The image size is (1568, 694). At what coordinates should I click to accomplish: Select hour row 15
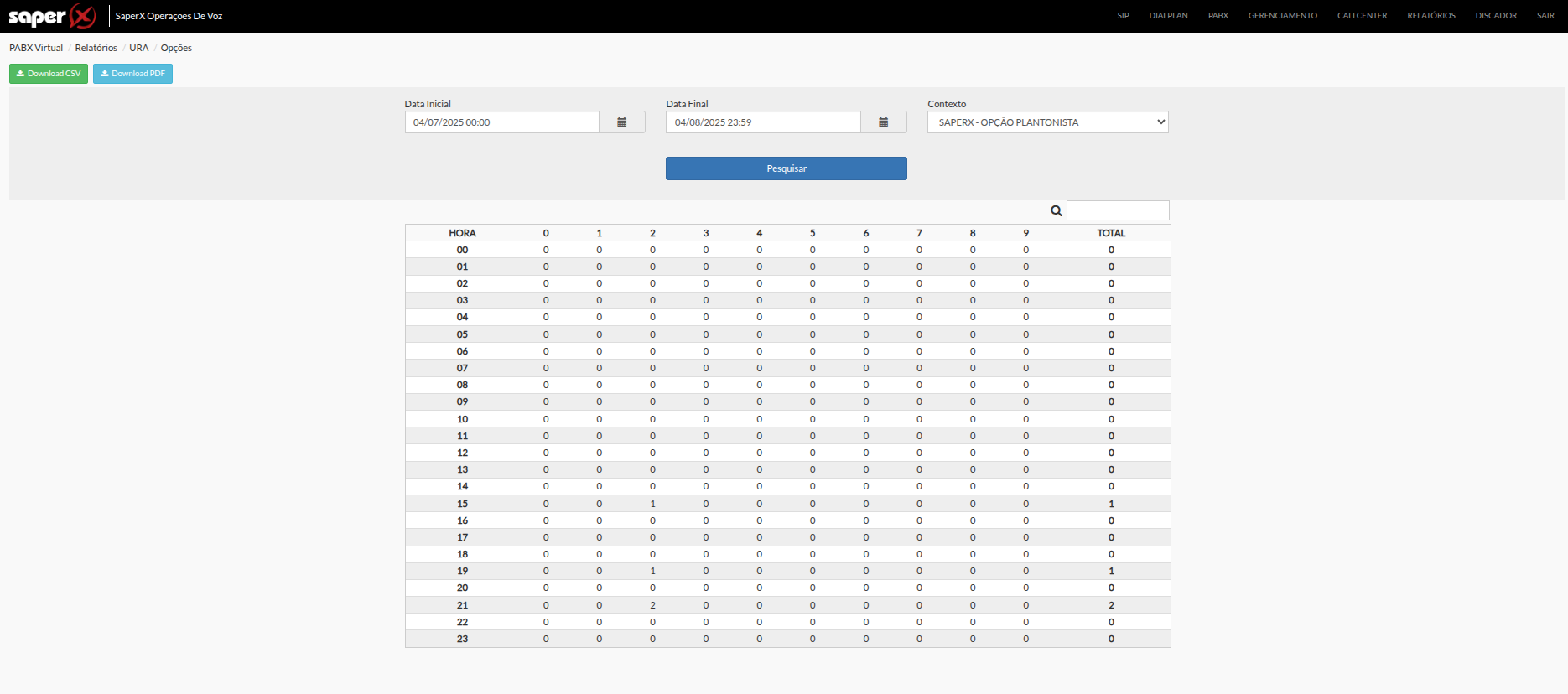point(787,504)
